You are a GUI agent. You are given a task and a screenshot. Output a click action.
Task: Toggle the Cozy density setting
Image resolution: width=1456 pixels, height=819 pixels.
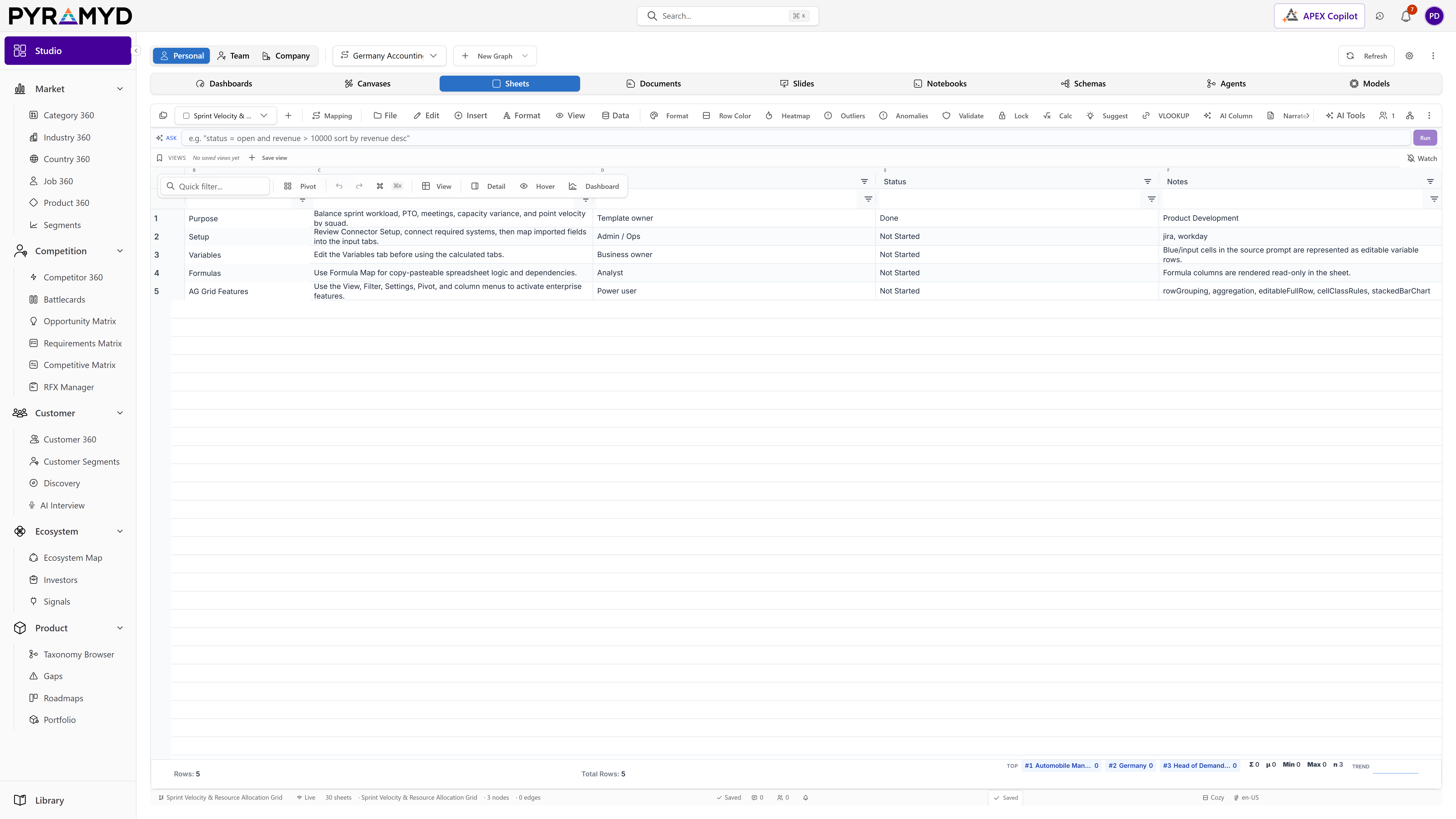(x=1214, y=798)
